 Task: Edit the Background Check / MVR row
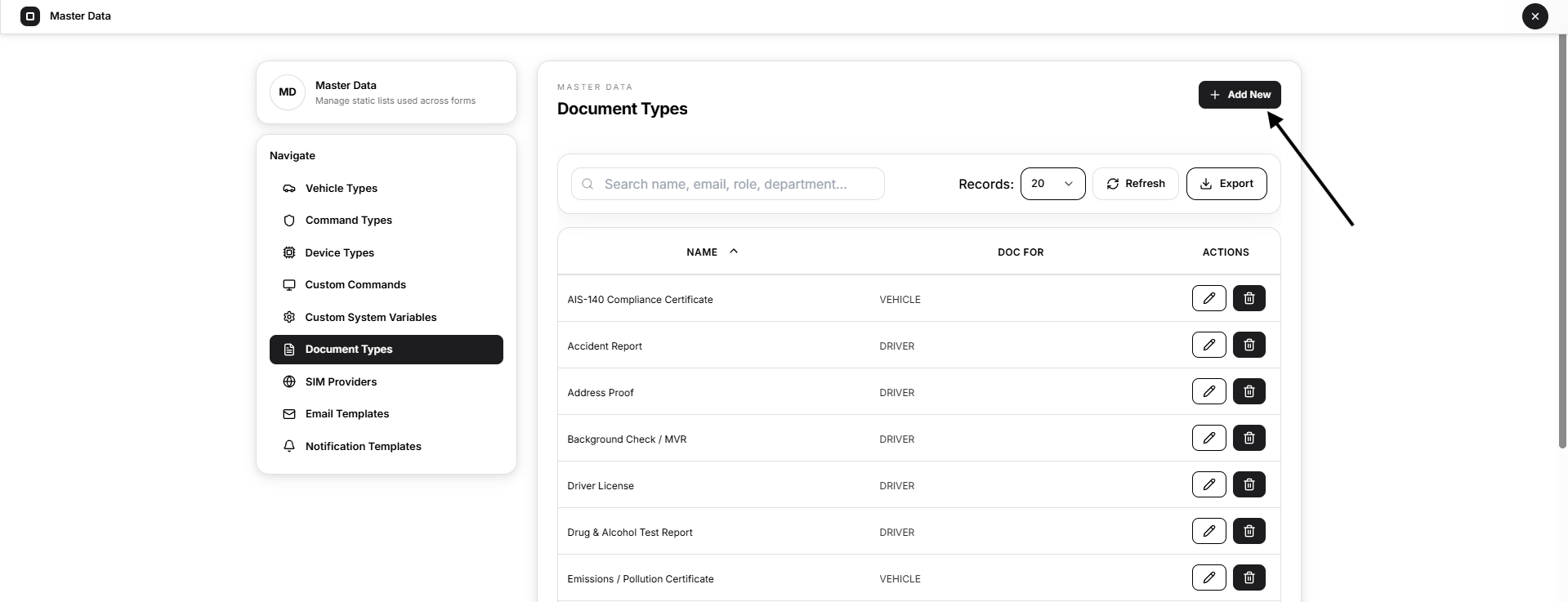[1208, 438]
